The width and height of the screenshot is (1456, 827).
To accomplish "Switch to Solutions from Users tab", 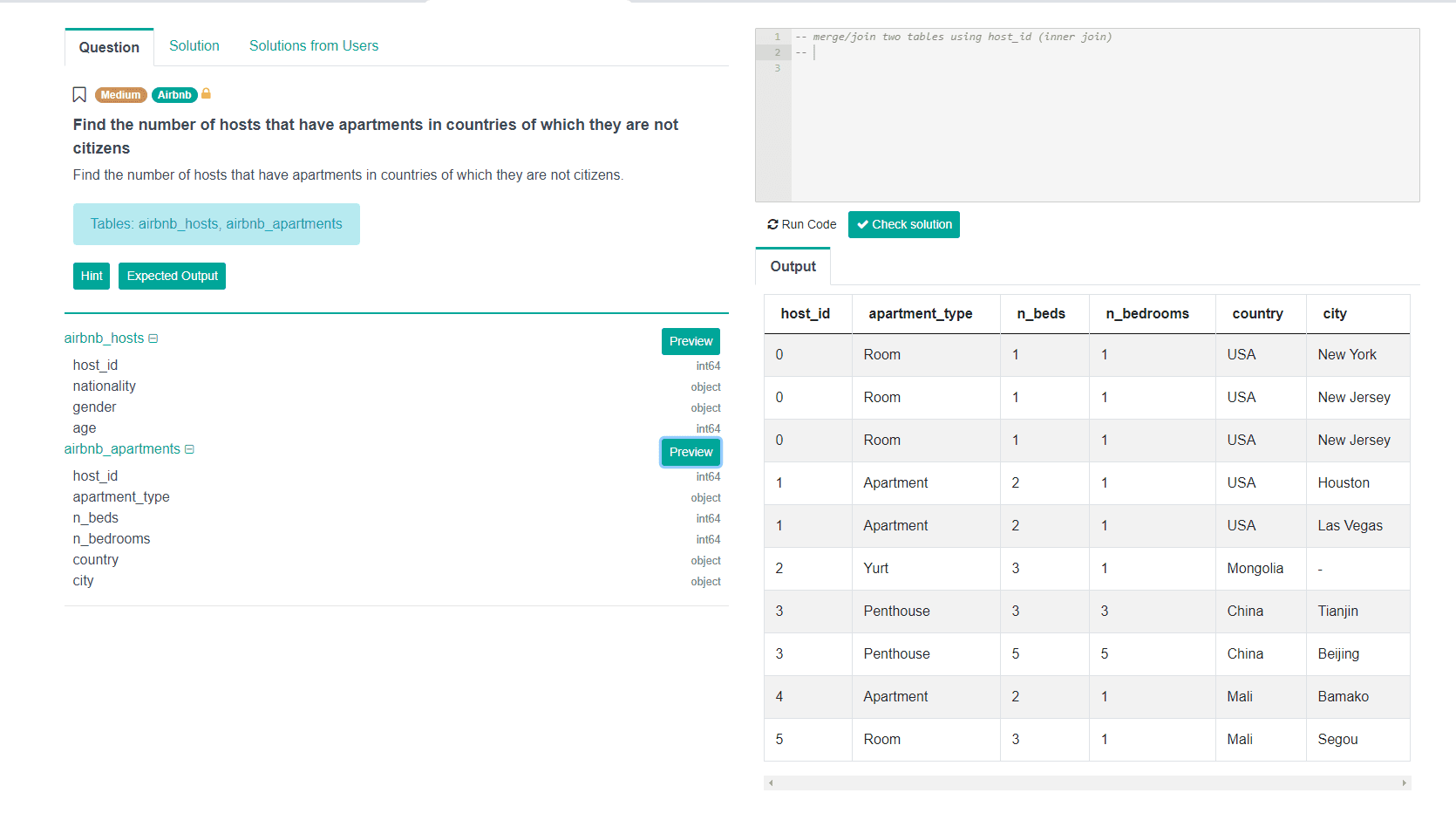I will tap(313, 45).
